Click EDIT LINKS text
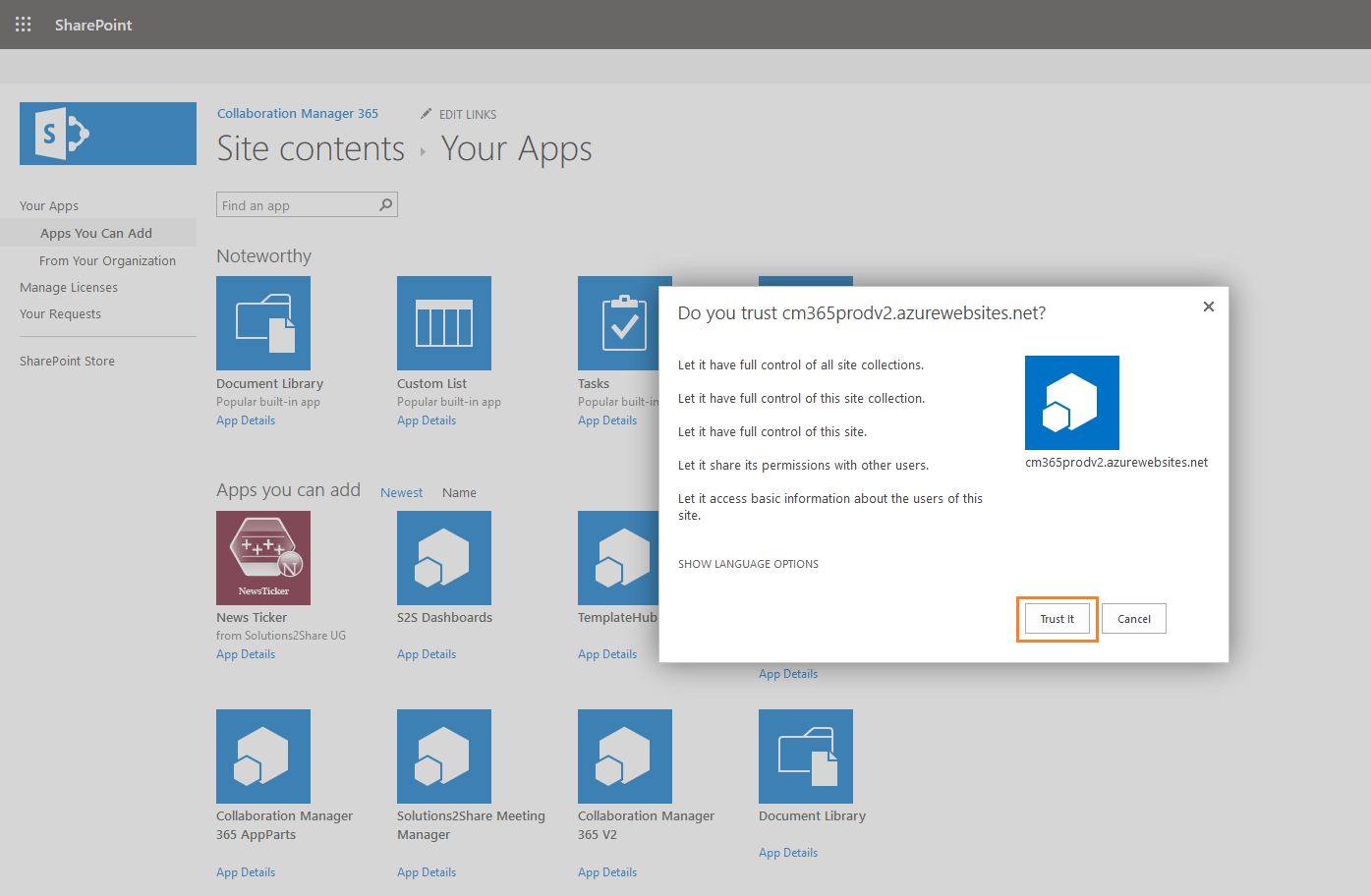 468,115
